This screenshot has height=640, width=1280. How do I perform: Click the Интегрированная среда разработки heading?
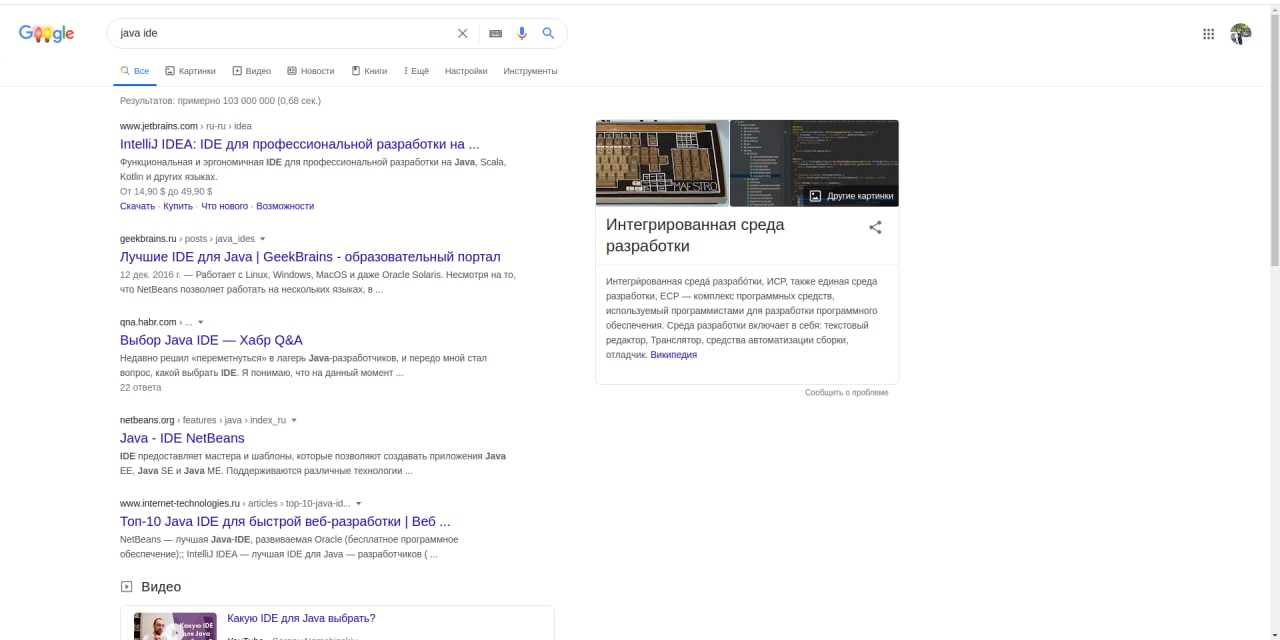click(x=695, y=235)
